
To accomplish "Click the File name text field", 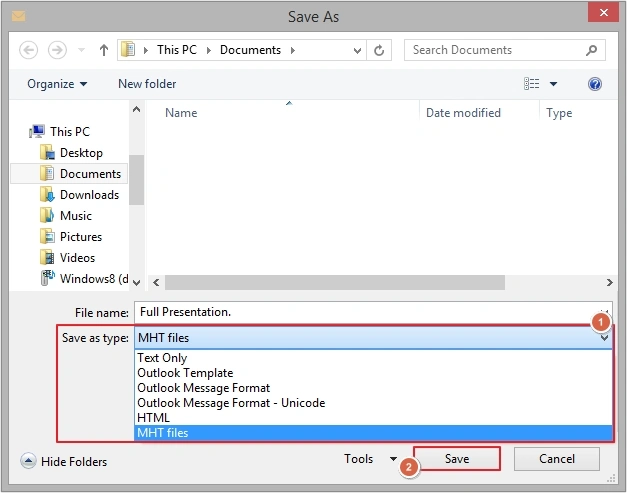I will tap(373, 312).
